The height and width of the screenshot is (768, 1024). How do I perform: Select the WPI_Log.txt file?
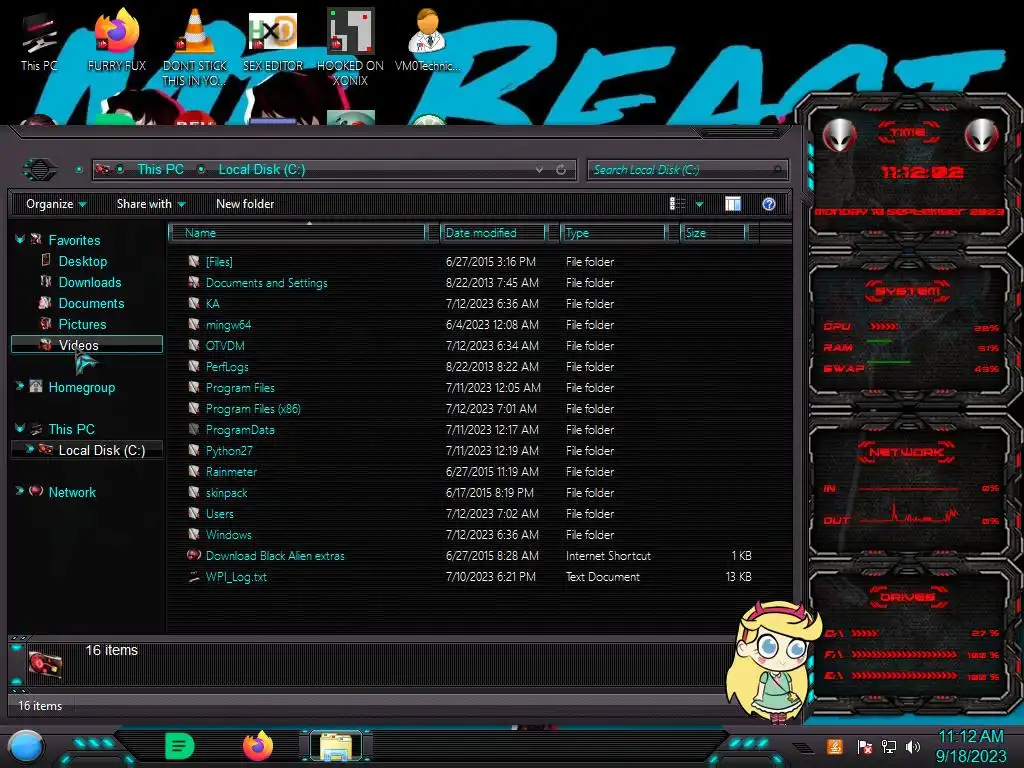(x=236, y=577)
